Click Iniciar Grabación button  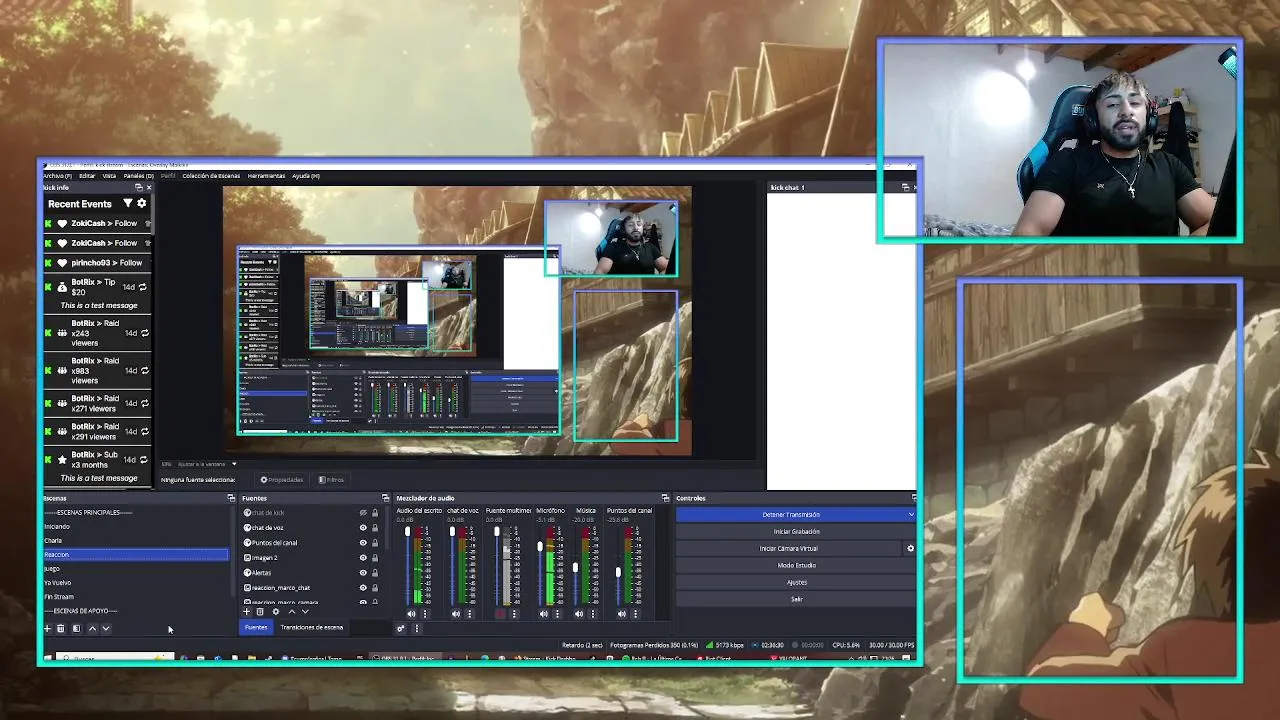pos(796,532)
